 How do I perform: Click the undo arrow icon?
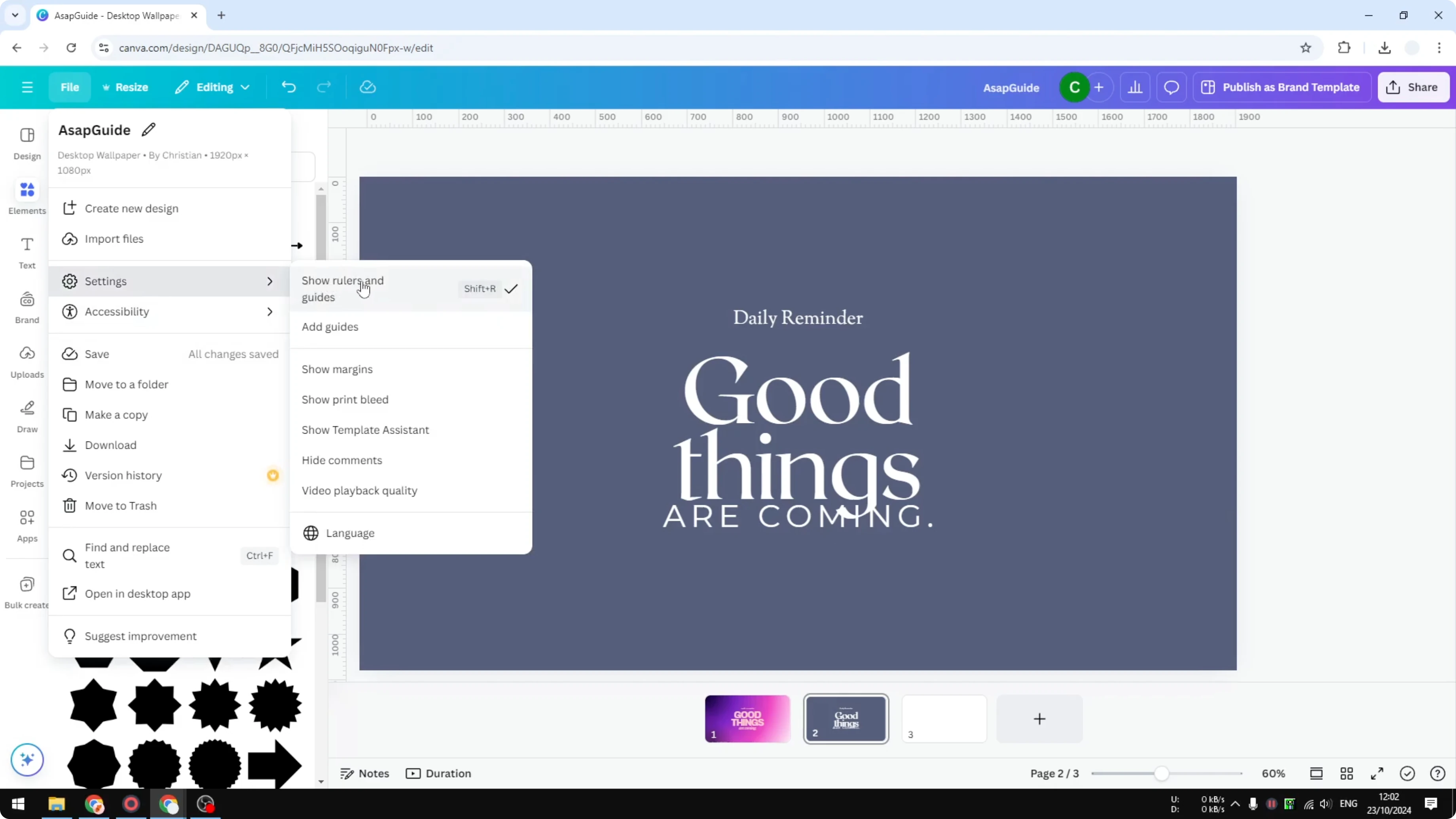tap(289, 87)
